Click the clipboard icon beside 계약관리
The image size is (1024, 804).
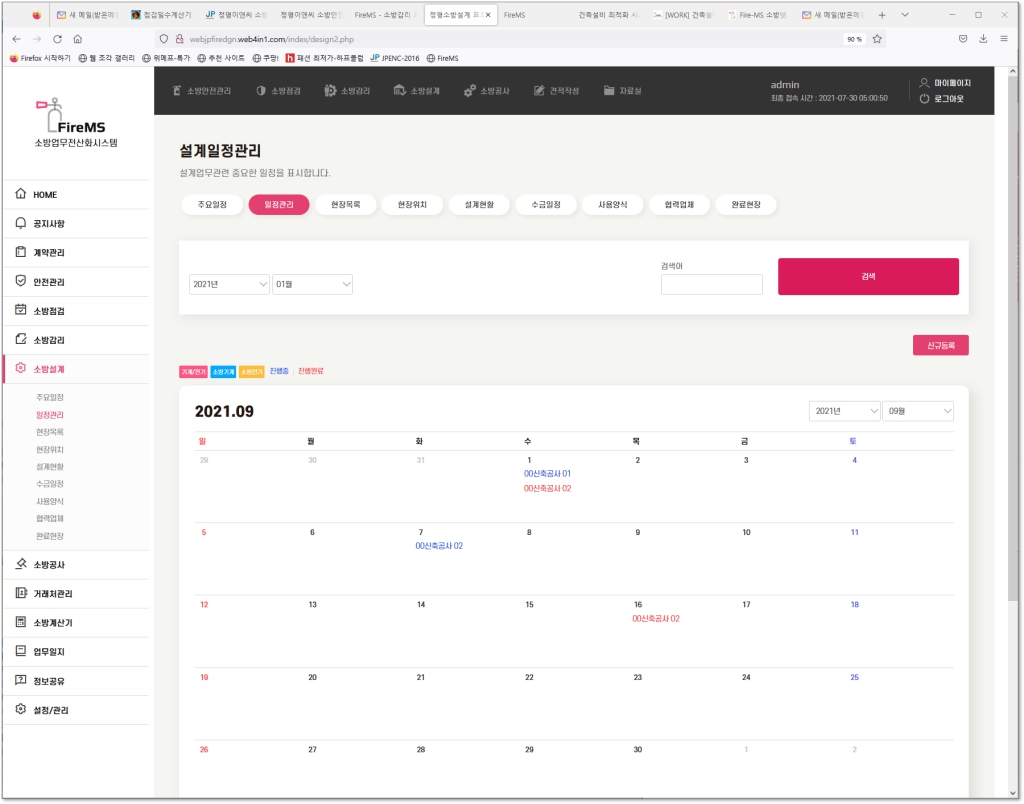coord(21,252)
